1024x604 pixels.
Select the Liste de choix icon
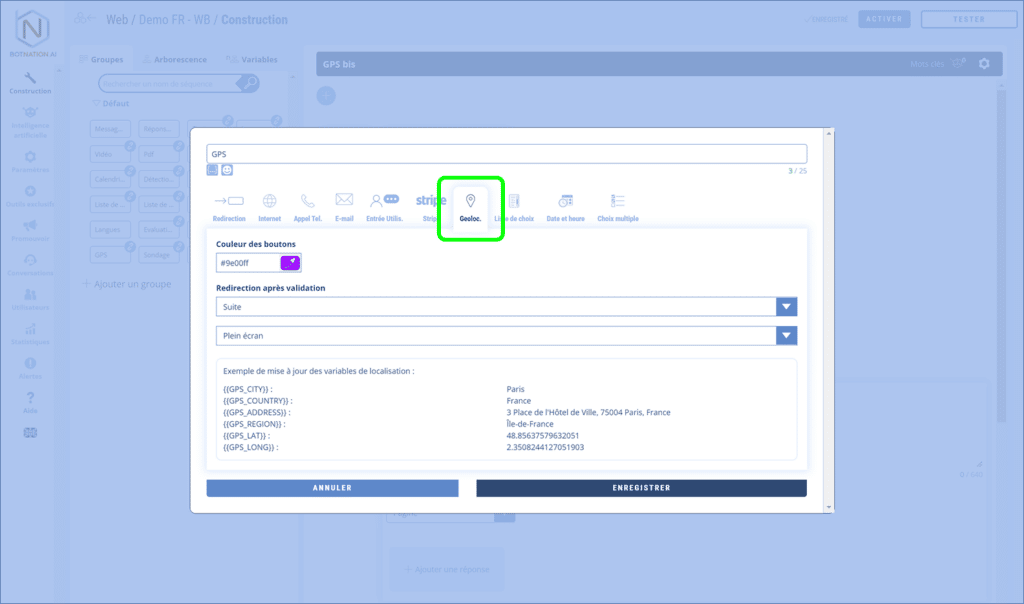point(514,205)
